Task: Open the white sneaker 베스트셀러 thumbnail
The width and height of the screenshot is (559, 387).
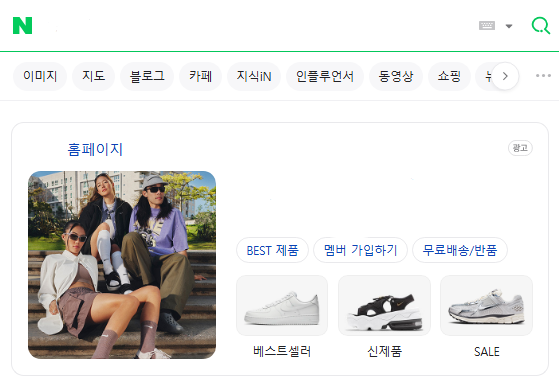Action: (x=282, y=305)
